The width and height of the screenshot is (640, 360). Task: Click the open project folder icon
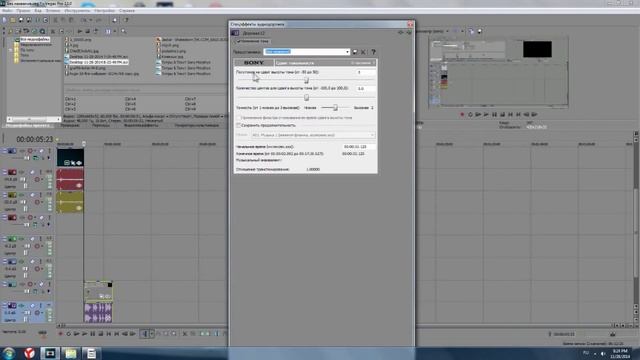13,20
